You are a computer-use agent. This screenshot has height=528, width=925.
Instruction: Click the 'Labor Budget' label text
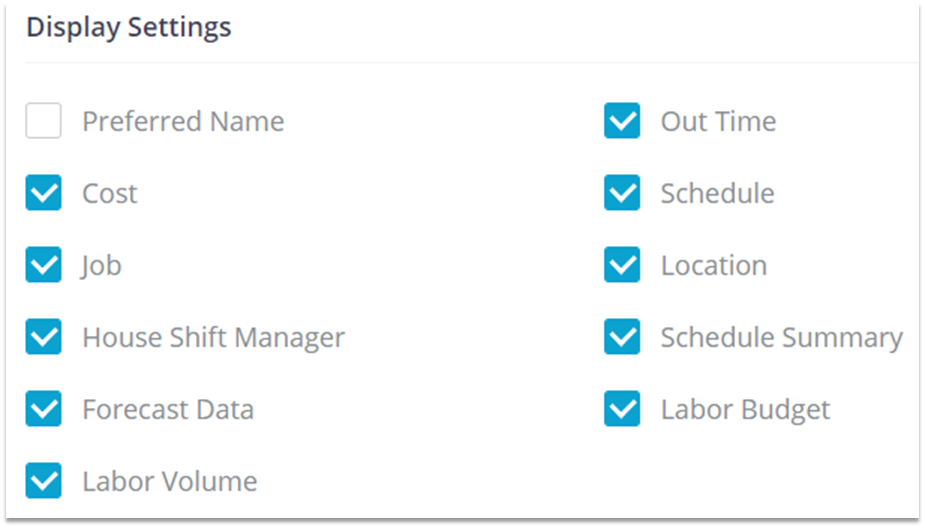coord(745,410)
